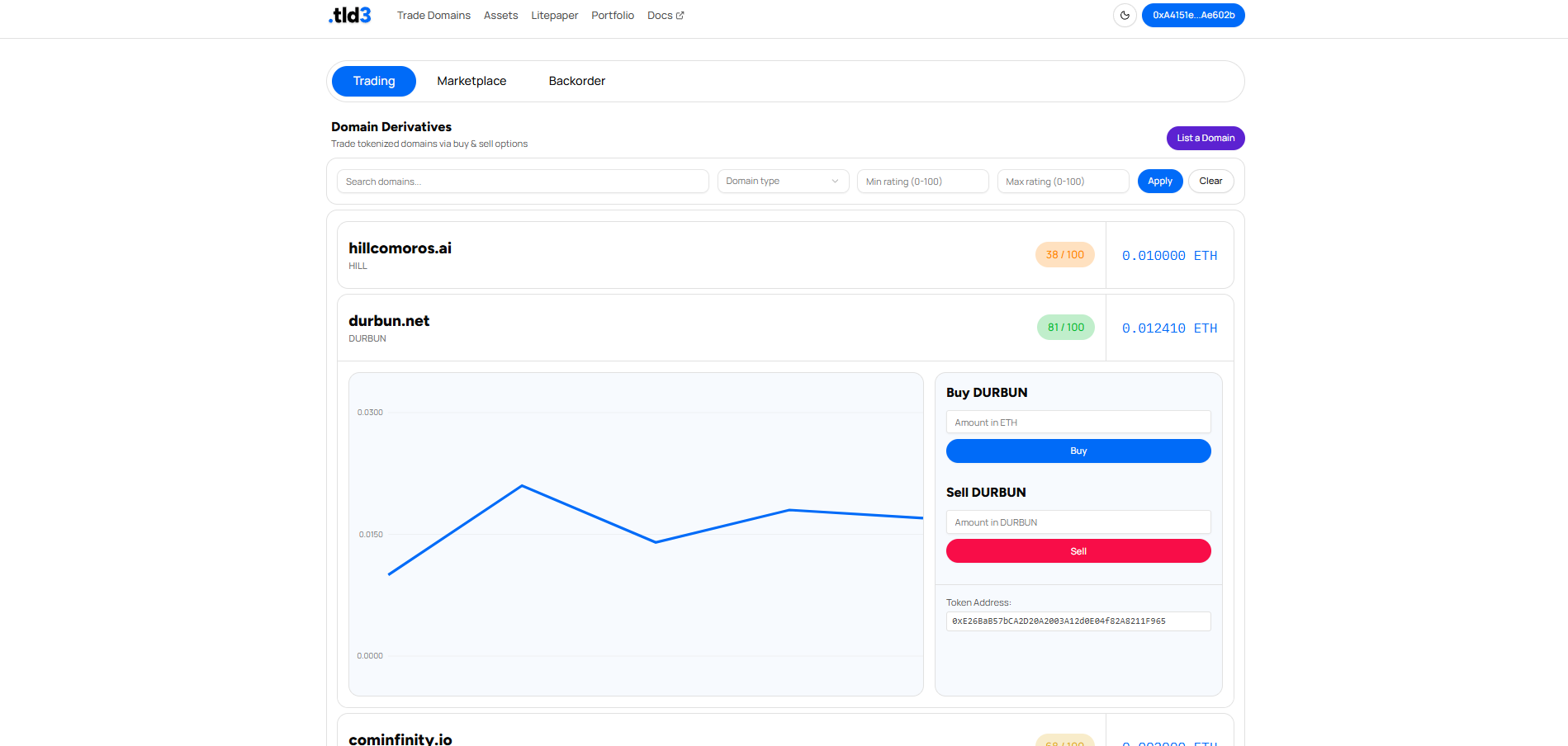The width and height of the screenshot is (1568, 746).
Task: Open wallet address account button
Action: click(x=1192, y=16)
